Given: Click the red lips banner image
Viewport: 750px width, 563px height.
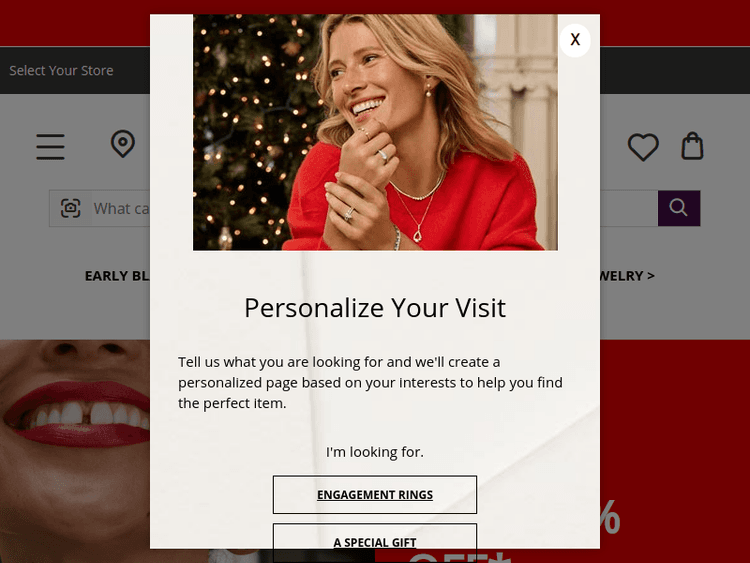Looking at the screenshot, I should pos(75,451).
